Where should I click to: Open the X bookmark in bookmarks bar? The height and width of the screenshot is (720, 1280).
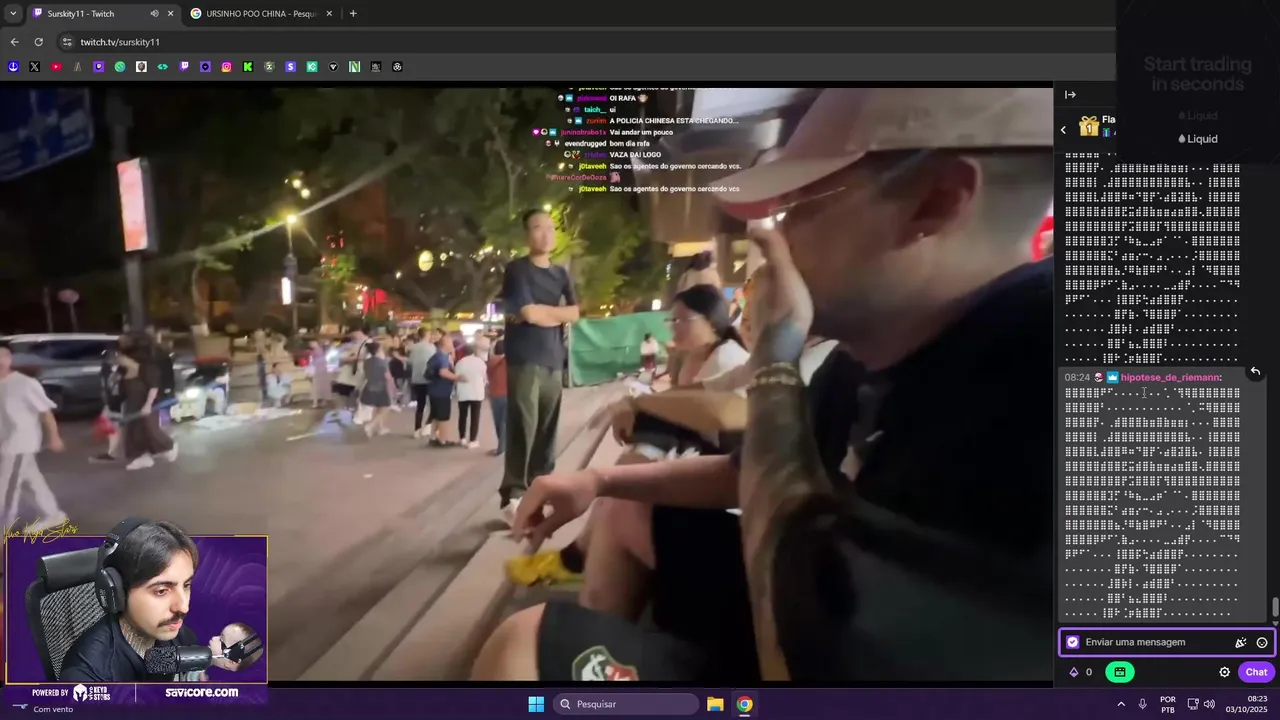pos(34,67)
